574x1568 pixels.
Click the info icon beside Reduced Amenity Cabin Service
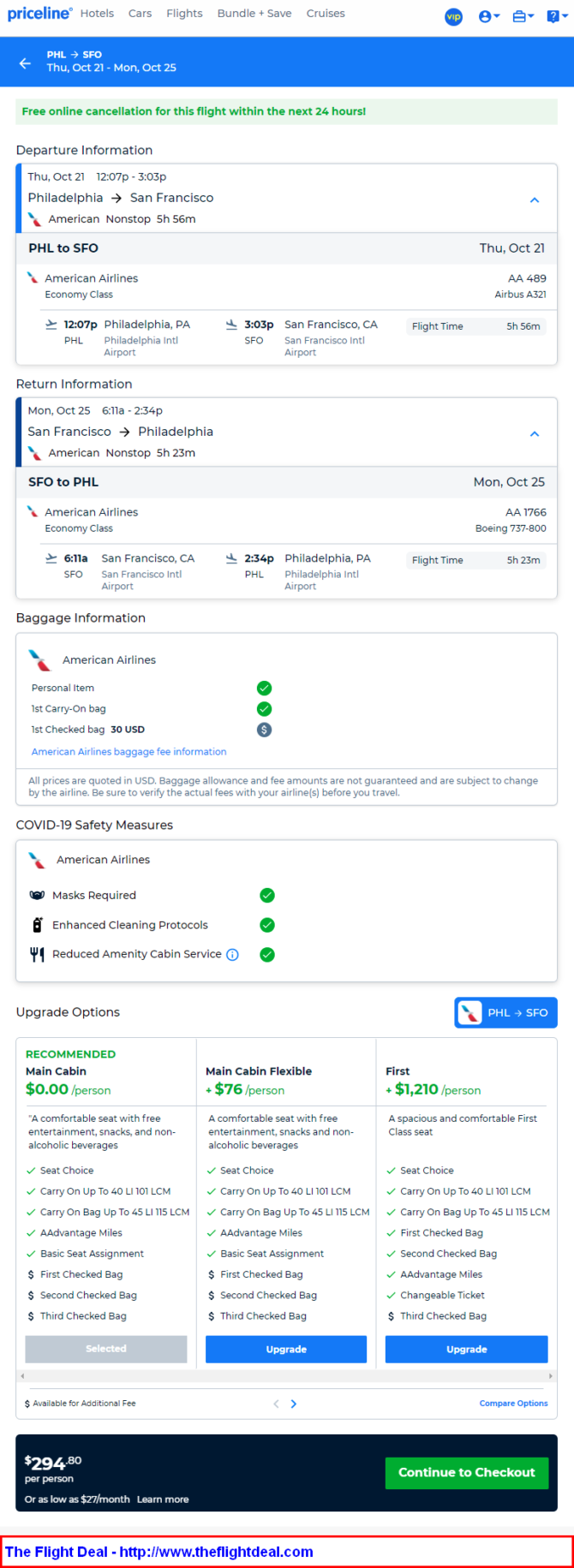pyautogui.click(x=232, y=955)
